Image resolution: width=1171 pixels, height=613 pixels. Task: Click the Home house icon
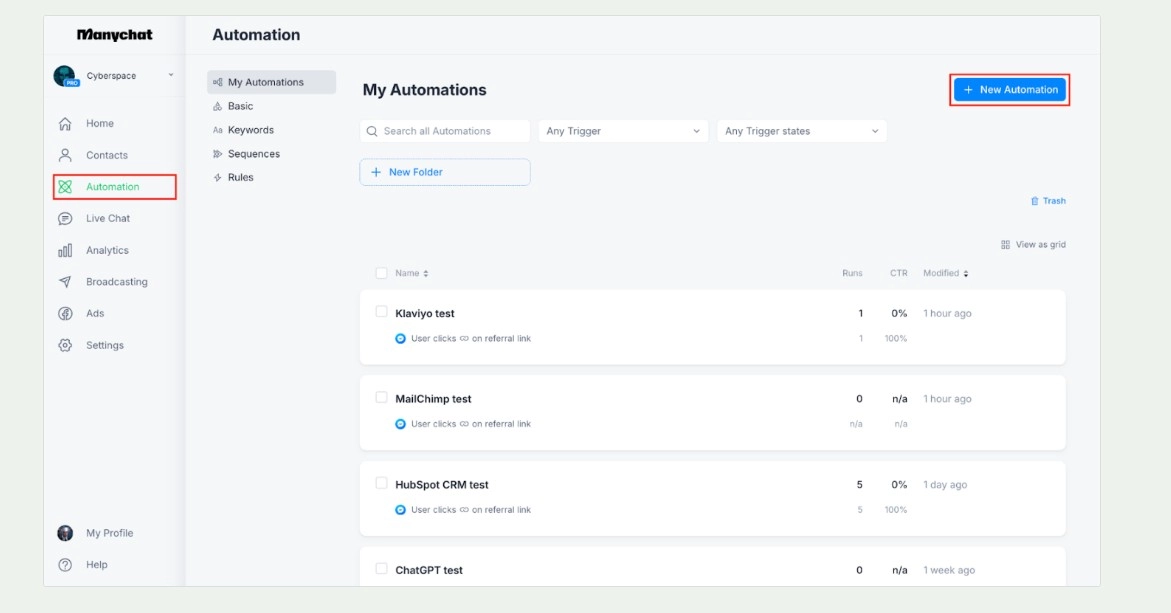(x=66, y=123)
